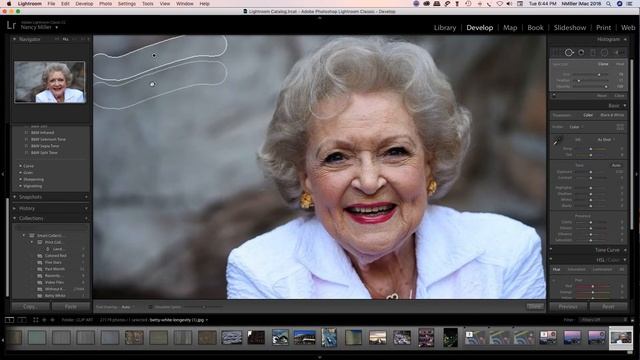Select the Radial Filter tool
The width and height of the screenshot is (640, 360).
click(x=604, y=53)
